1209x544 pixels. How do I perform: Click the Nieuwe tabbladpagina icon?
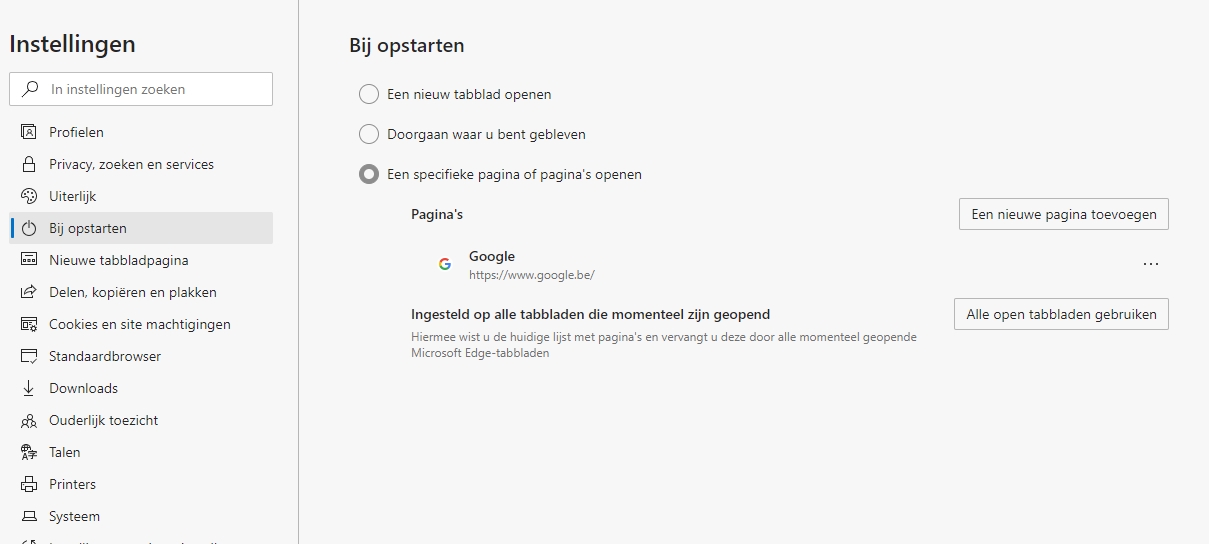(29, 260)
